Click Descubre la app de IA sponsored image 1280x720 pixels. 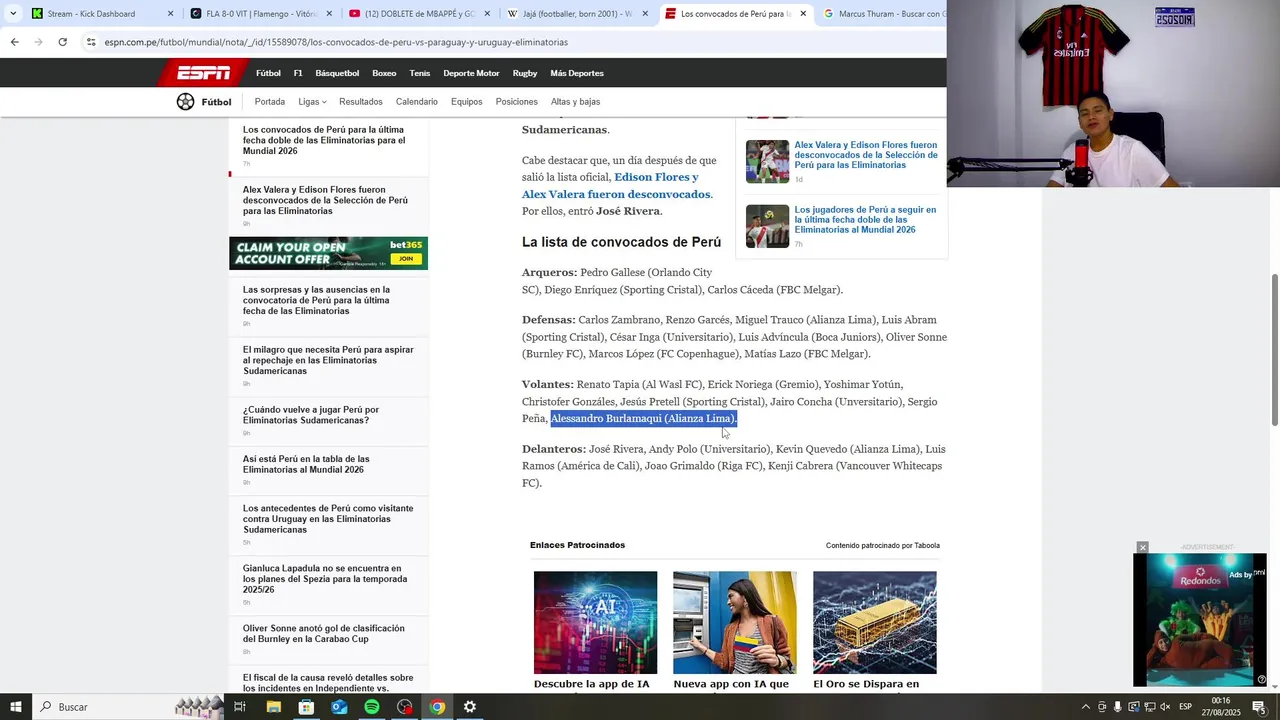[x=595, y=622]
